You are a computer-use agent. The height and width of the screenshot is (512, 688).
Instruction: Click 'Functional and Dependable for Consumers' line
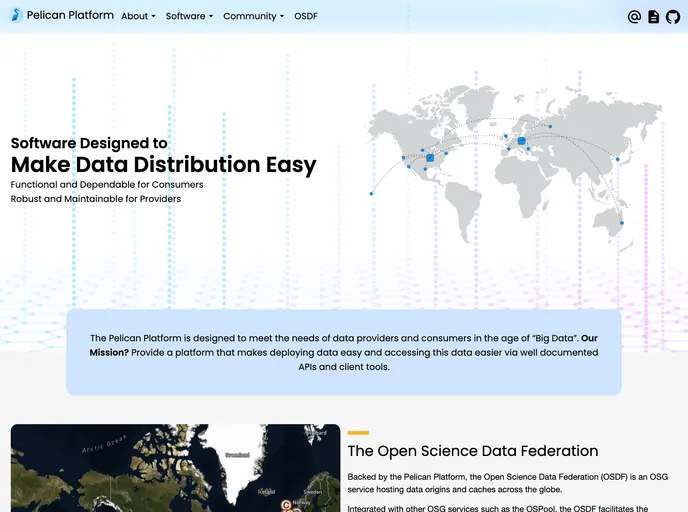[107, 185]
